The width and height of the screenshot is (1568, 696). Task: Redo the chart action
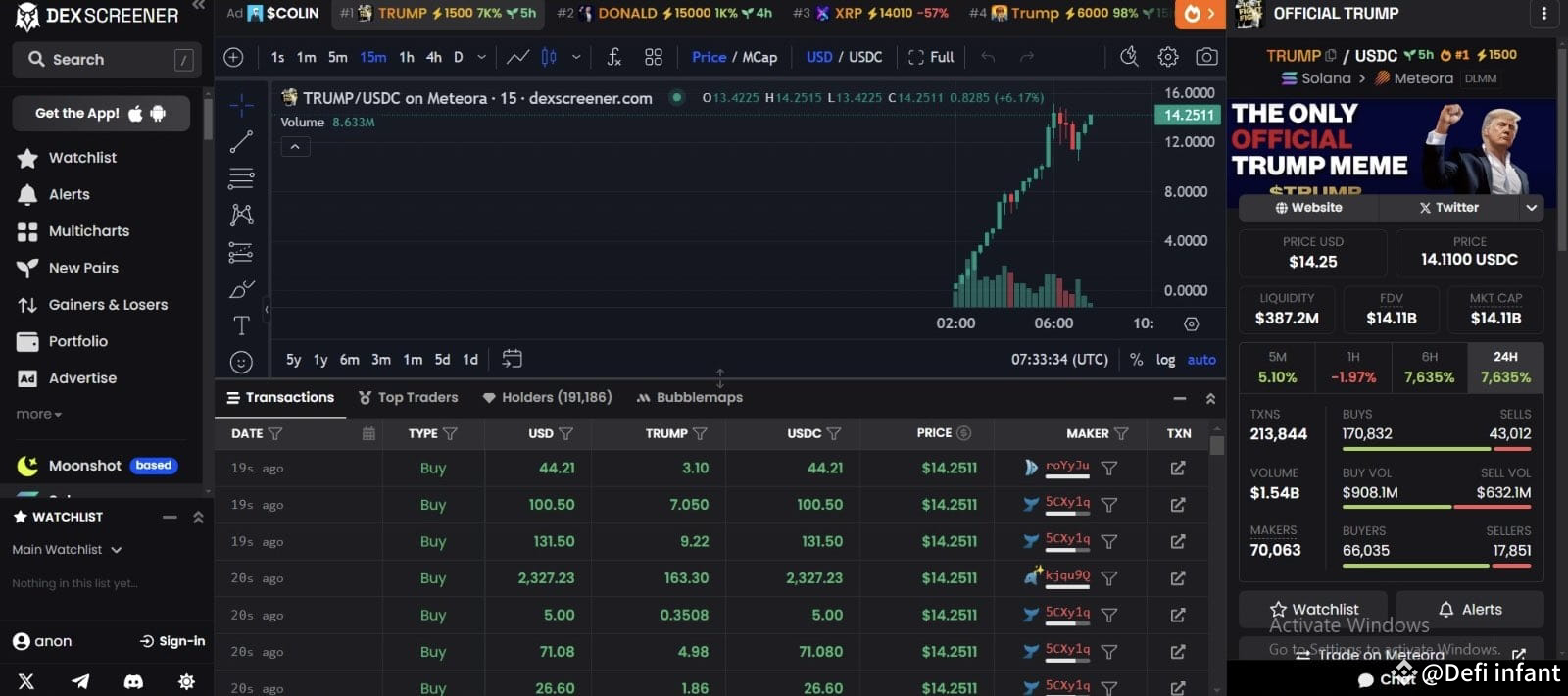point(1027,57)
